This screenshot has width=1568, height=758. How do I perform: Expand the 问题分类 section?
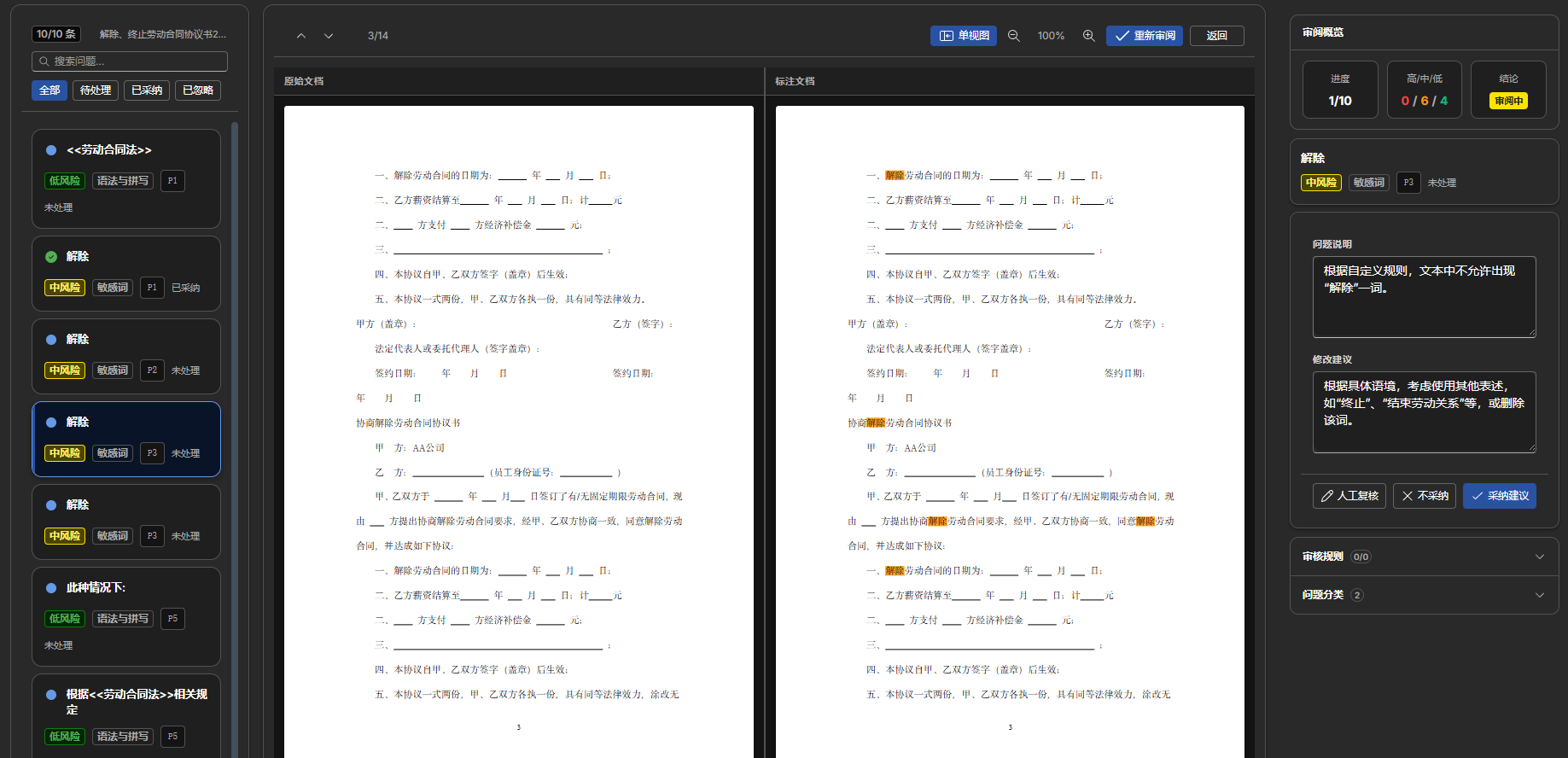1424,595
